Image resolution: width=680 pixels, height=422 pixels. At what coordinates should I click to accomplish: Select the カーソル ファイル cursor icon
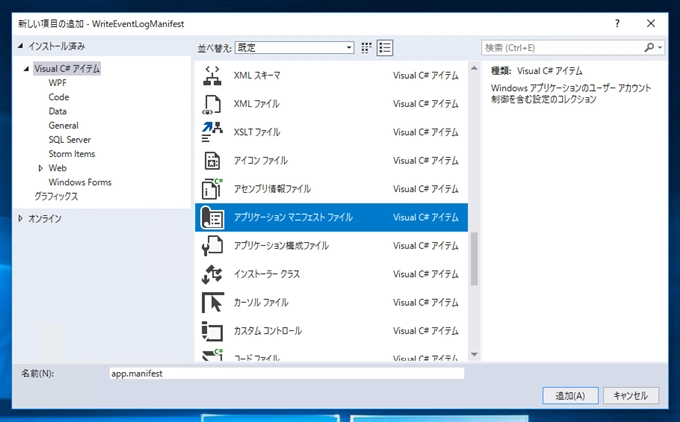coord(212,303)
